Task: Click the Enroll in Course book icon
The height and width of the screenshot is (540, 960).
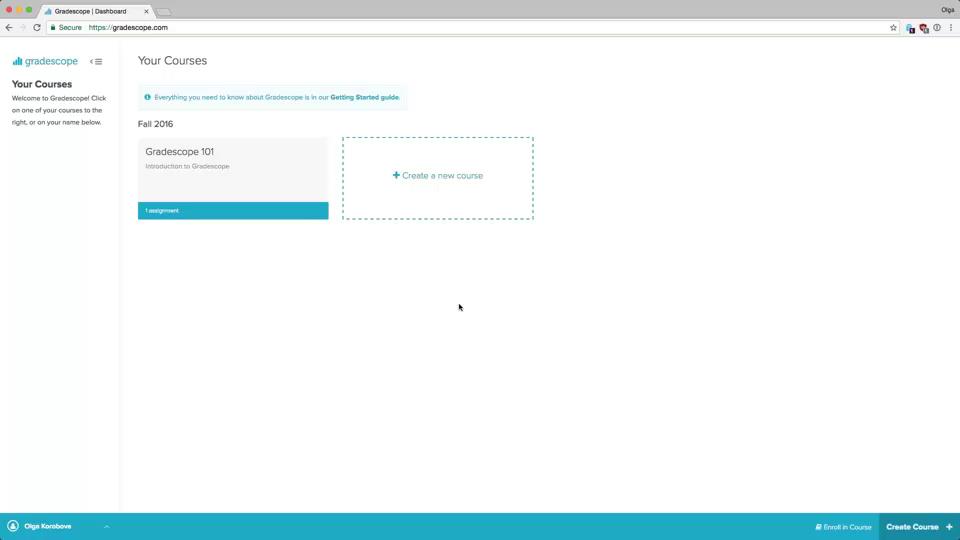Action: point(818,527)
